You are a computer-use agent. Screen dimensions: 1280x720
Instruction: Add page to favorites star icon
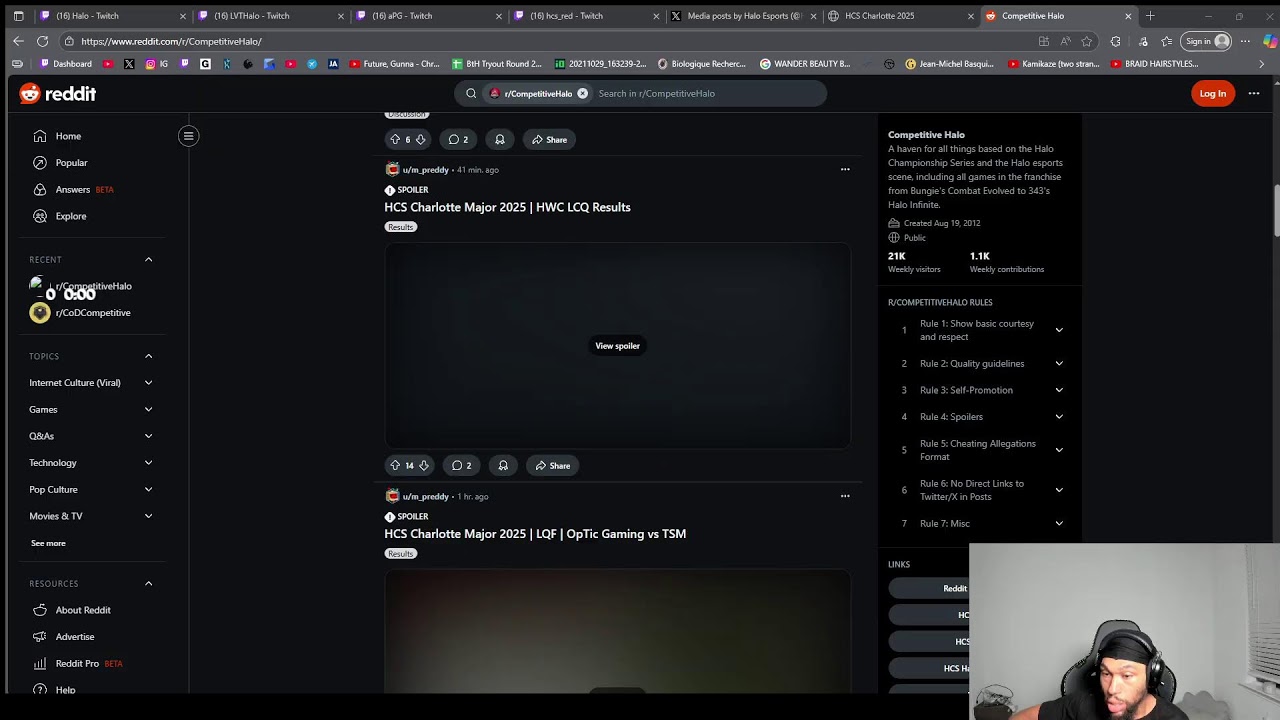point(1087,41)
